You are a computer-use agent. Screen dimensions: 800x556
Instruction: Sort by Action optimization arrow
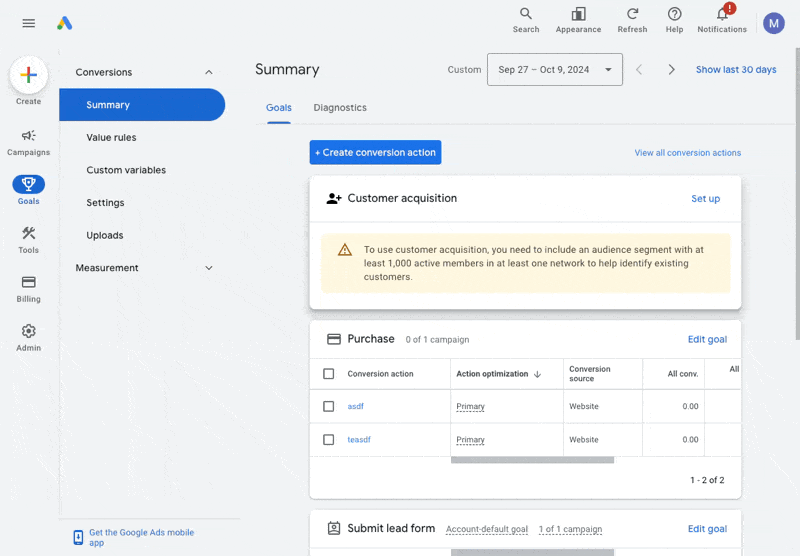(537, 374)
